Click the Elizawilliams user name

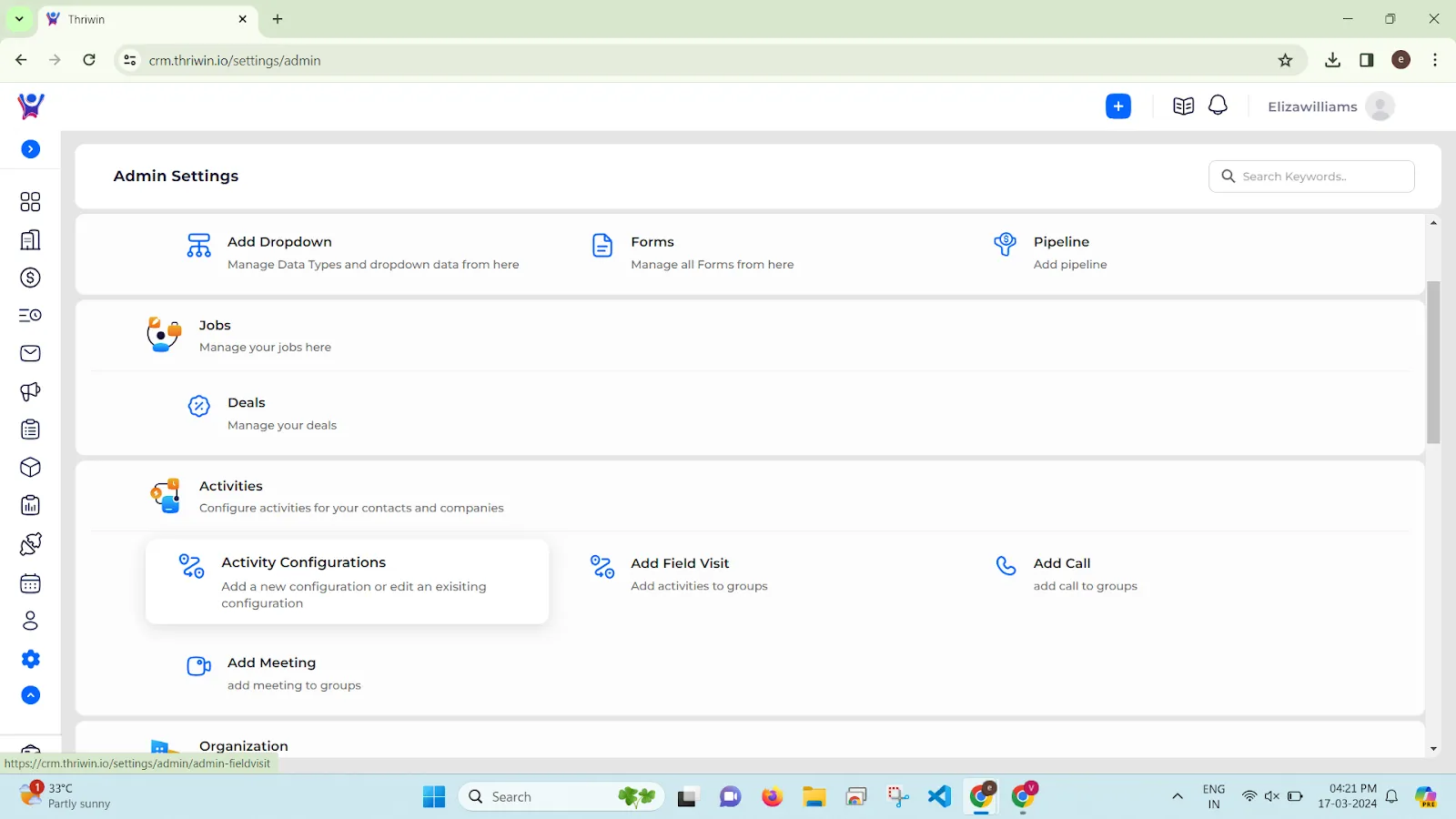coord(1312,106)
